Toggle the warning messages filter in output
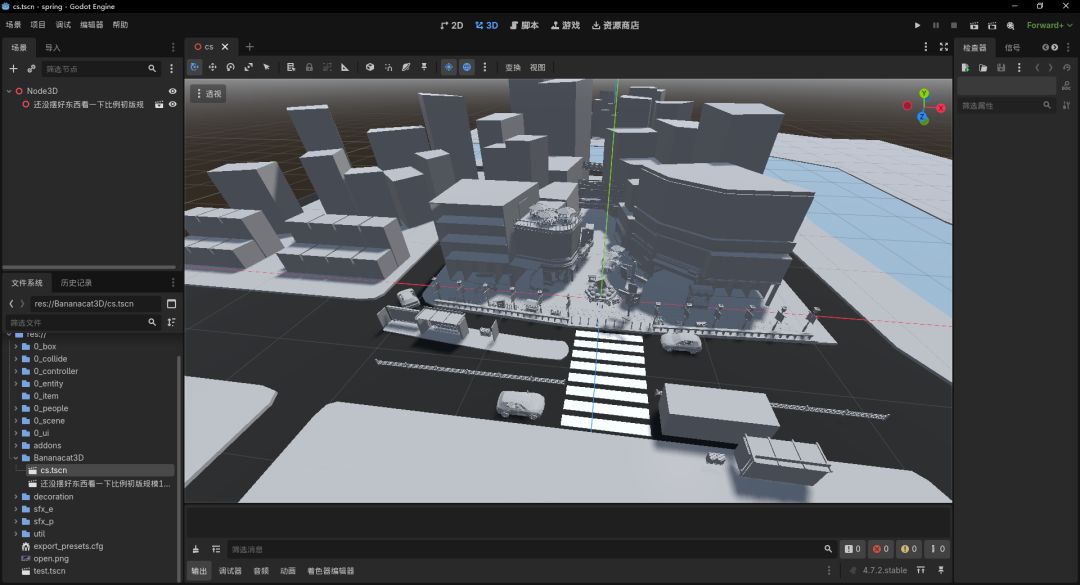The height and width of the screenshot is (585, 1080). 908,549
